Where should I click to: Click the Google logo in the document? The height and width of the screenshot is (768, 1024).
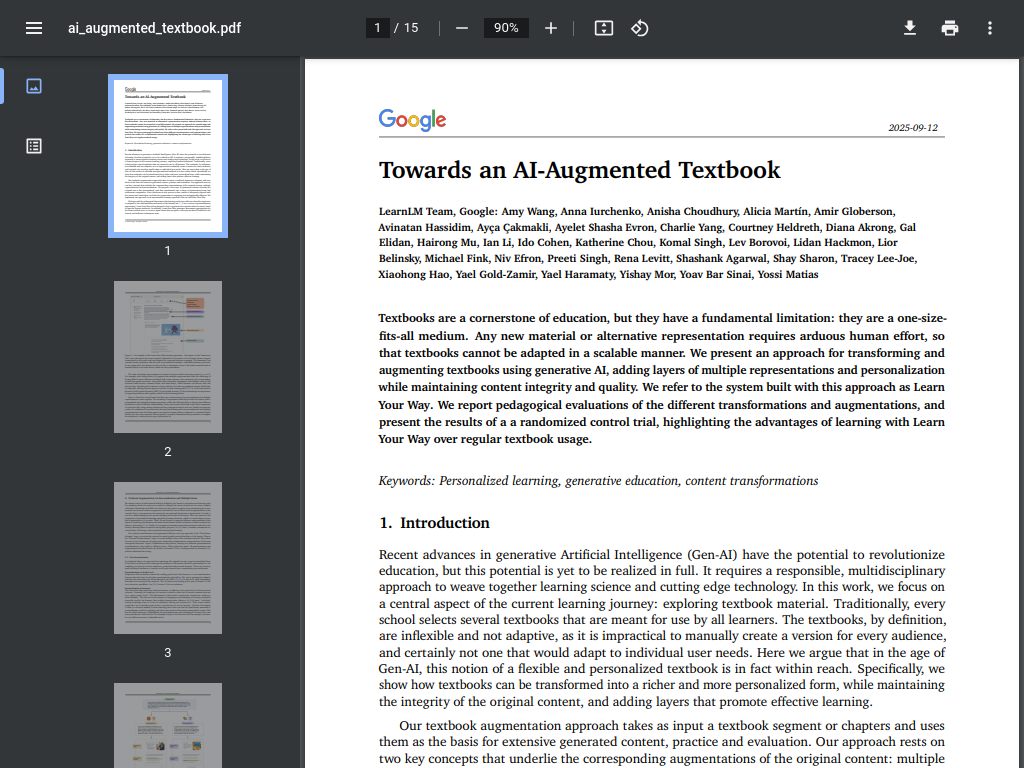(x=412, y=120)
